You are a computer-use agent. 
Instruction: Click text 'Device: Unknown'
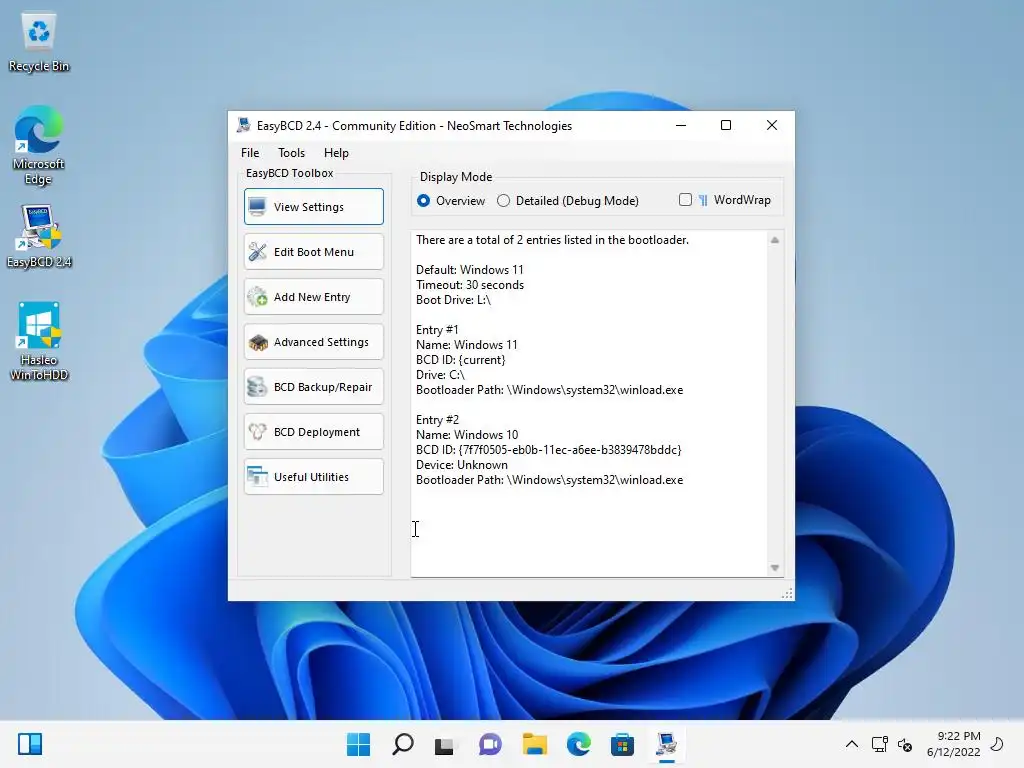[x=462, y=465]
